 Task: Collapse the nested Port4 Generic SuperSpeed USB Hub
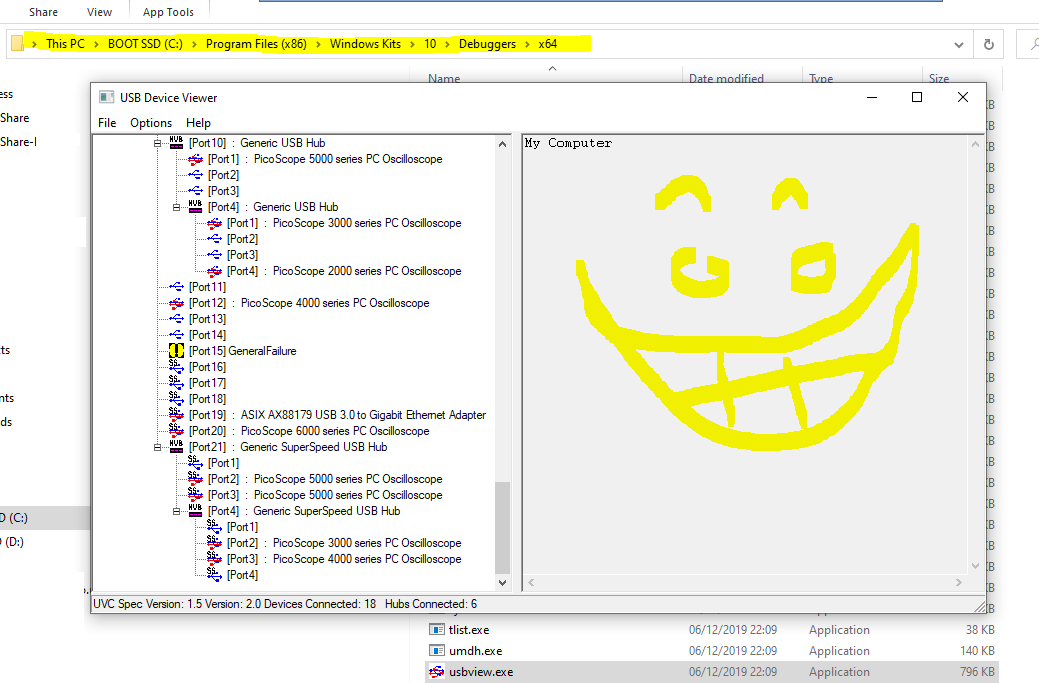pyautogui.click(x=176, y=511)
